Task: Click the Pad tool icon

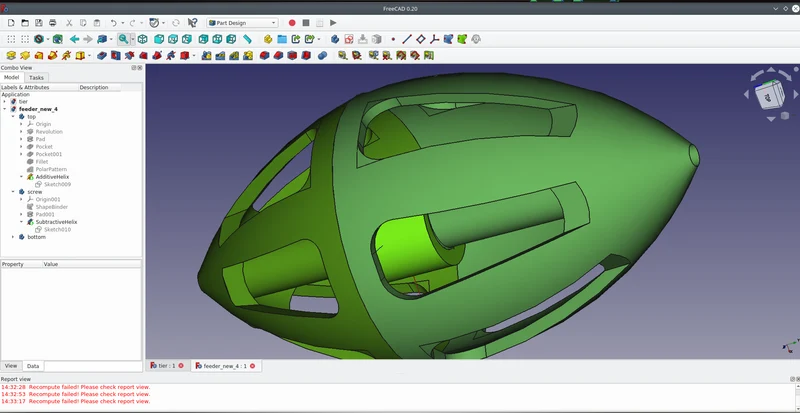Action: click(11, 56)
